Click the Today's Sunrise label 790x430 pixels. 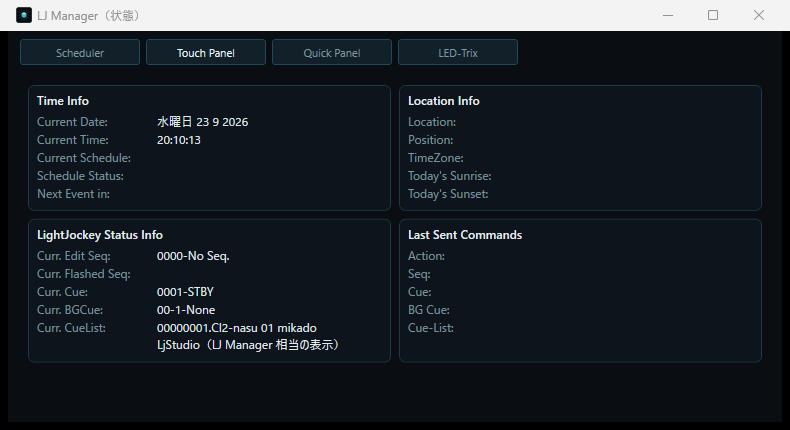449,176
